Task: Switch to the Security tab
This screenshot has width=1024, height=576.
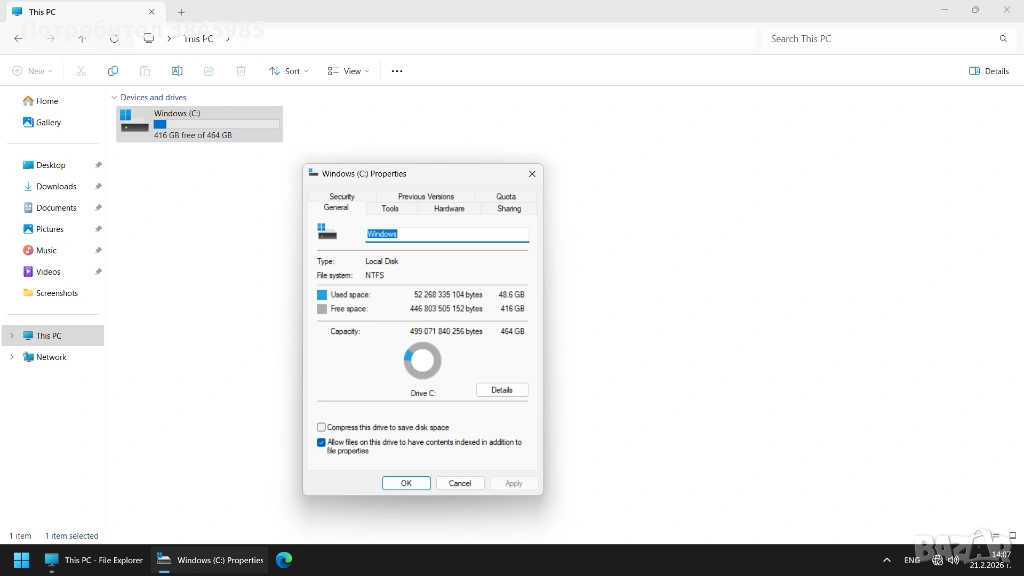Action: coord(342,196)
